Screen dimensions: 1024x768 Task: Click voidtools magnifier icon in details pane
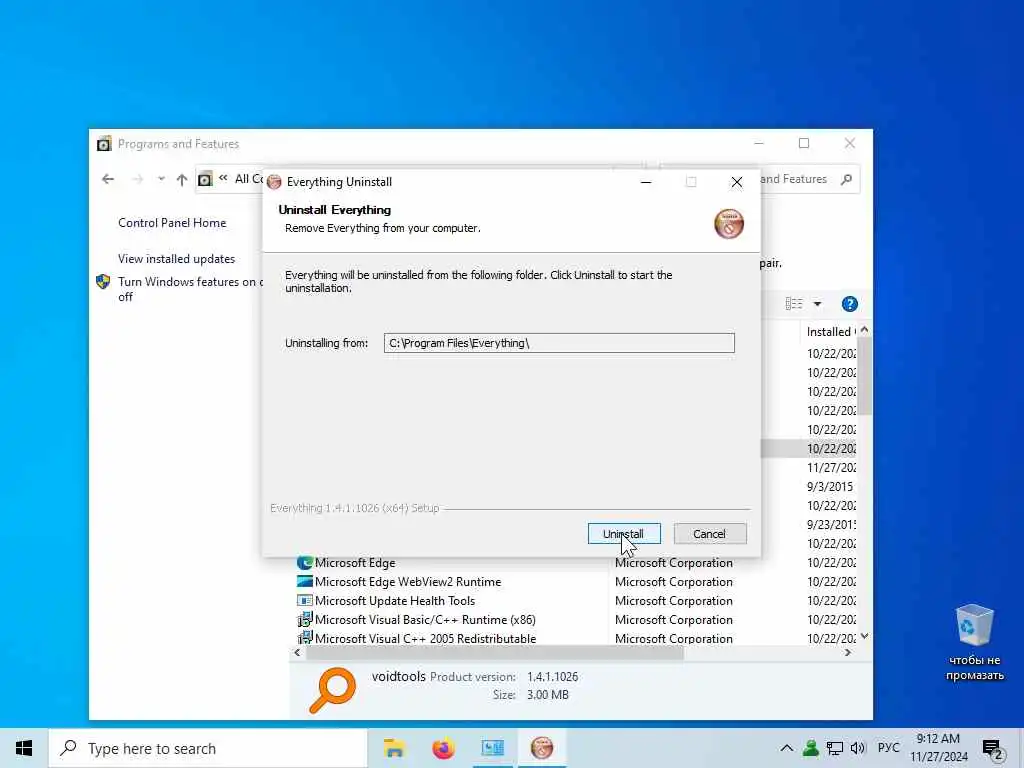333,690
